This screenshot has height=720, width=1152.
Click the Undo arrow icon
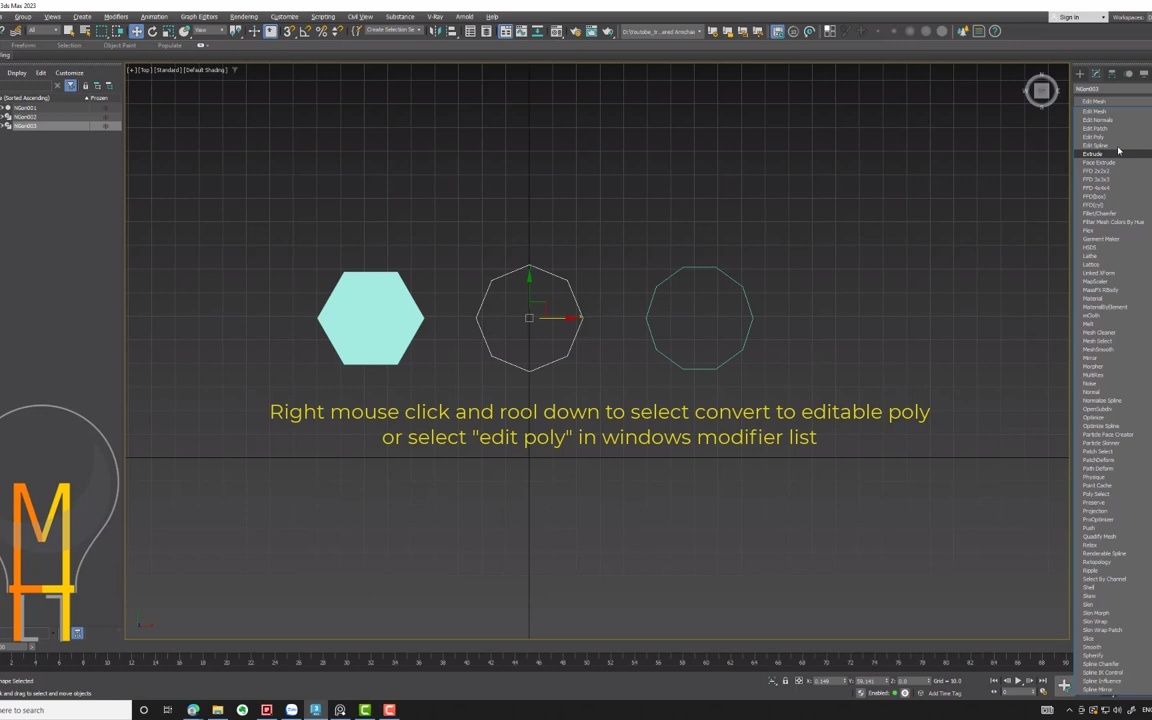pyautogui.click(x=4, y=31)
